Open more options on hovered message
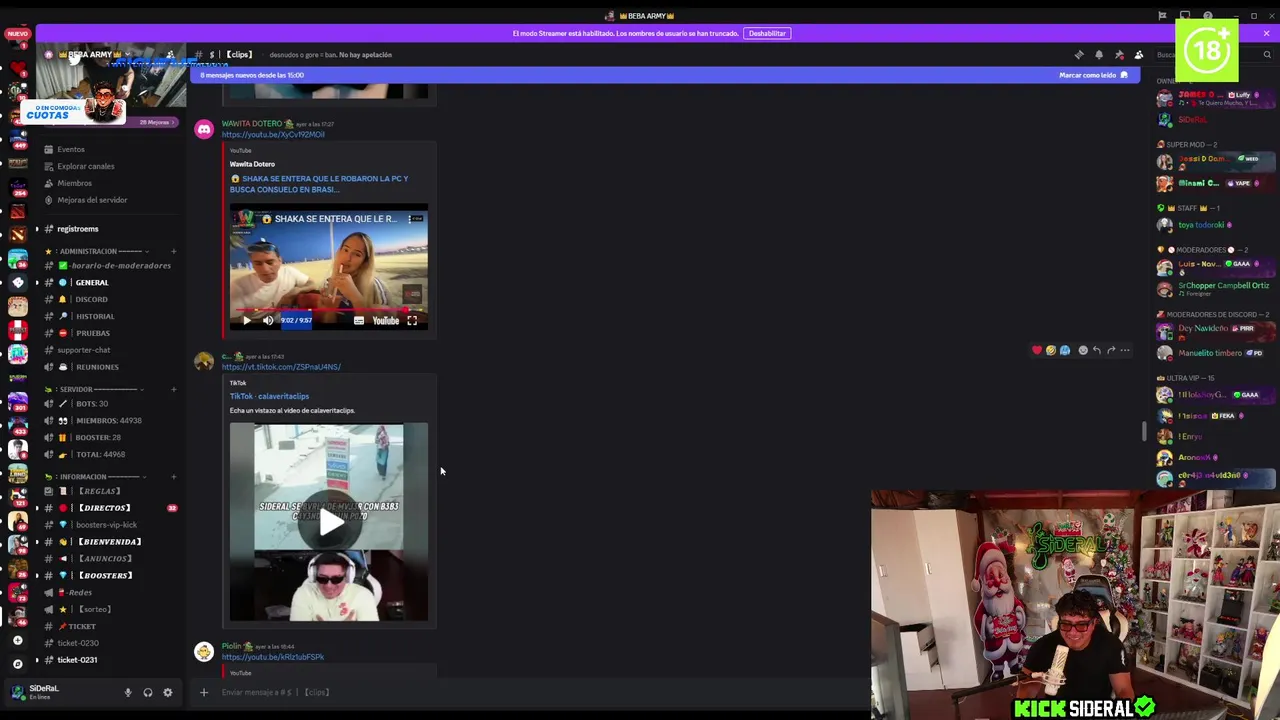The height and width of the screenshot is (720, 1280). pos(1125,350)
